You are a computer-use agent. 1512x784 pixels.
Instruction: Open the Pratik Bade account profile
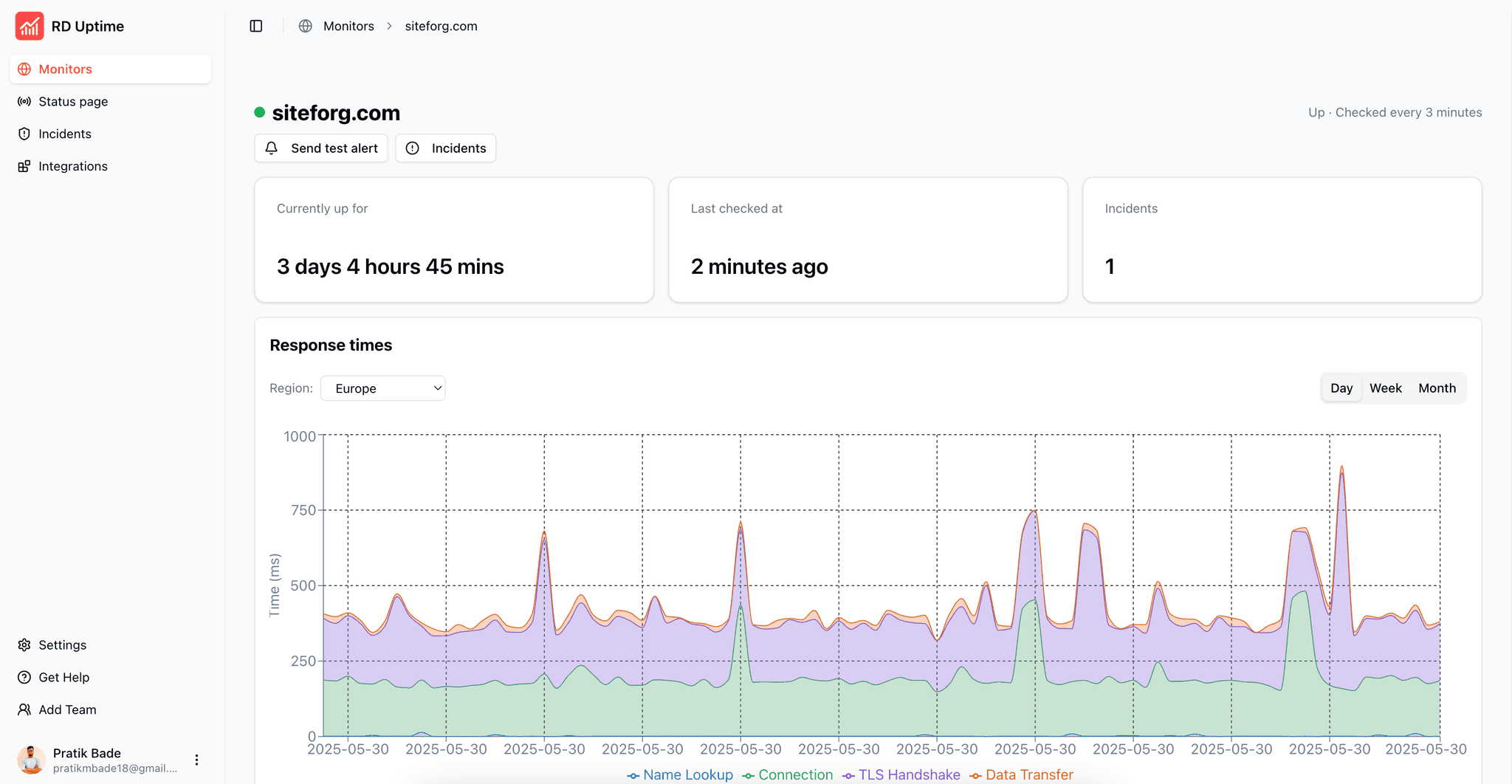pos(96,760)
